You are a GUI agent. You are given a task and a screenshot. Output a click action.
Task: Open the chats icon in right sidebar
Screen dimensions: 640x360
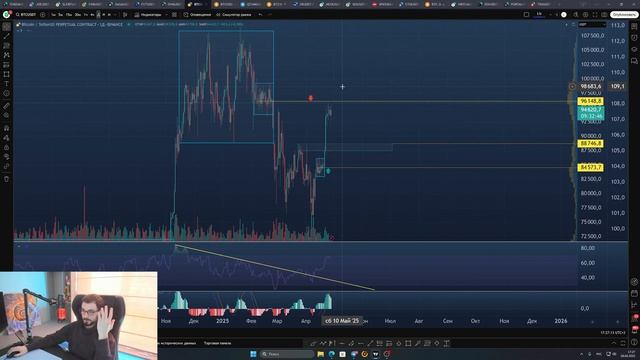(634, 61)
